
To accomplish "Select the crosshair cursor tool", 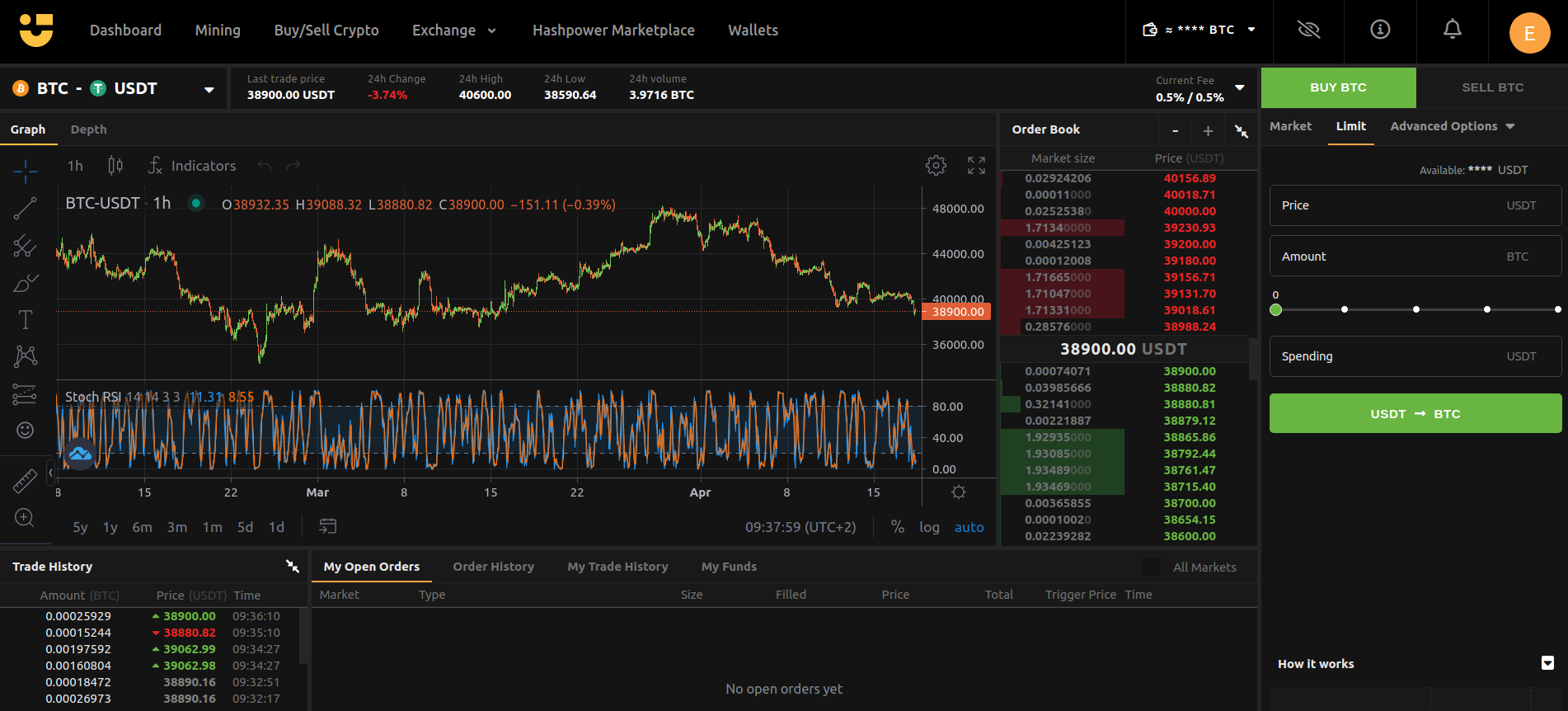I will 26,172.
